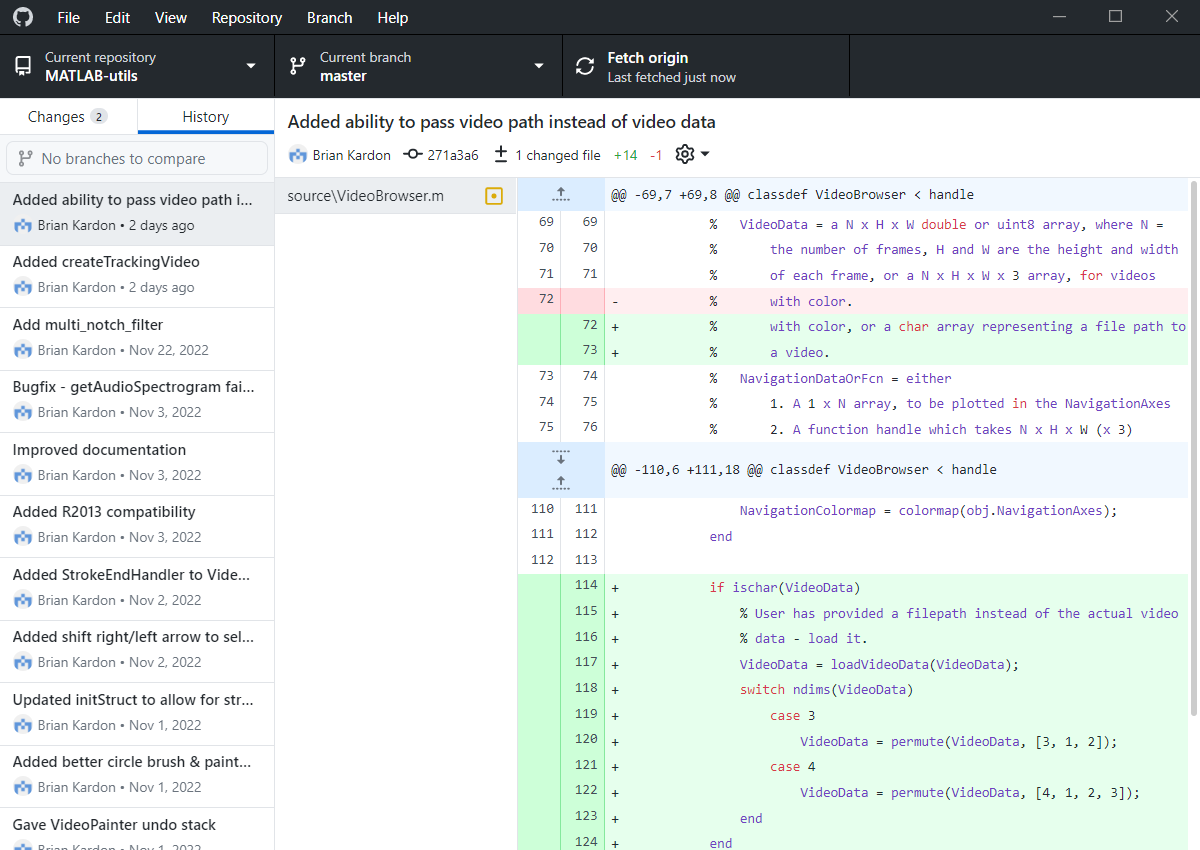Viewport: 1200px width, 850px height.
Task: Focus the No branches to compare field
Action: point(137,158)
